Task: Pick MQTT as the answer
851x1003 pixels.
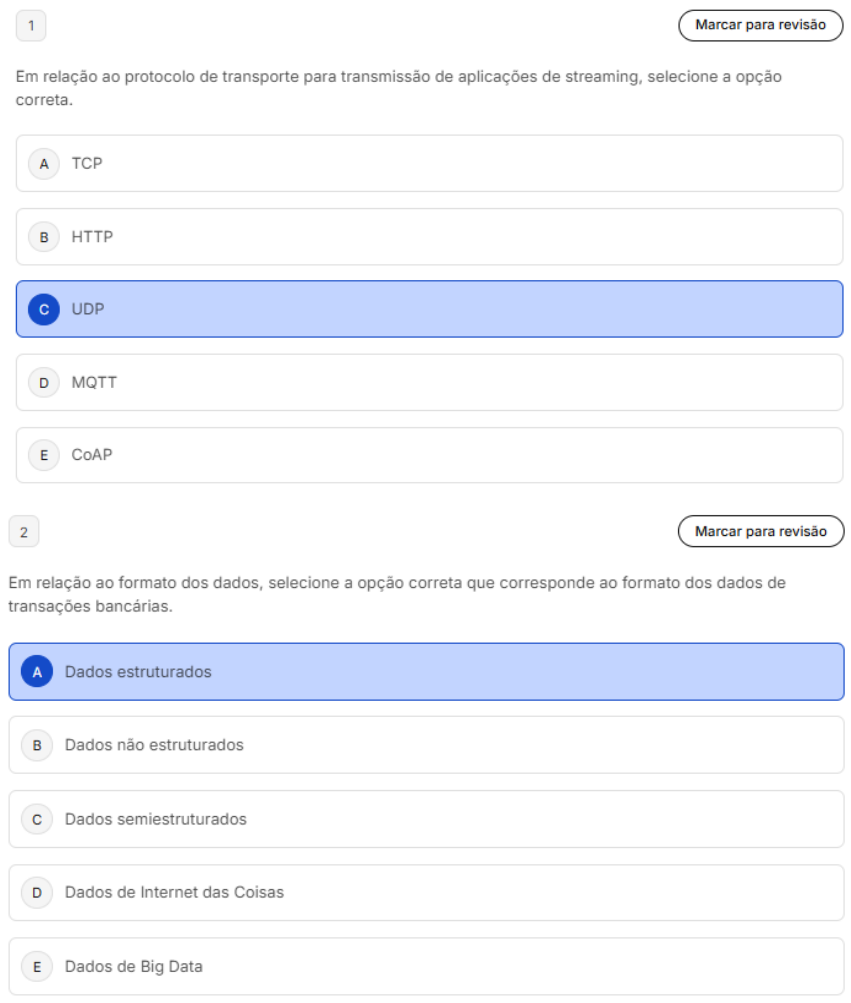Action: 429,382
